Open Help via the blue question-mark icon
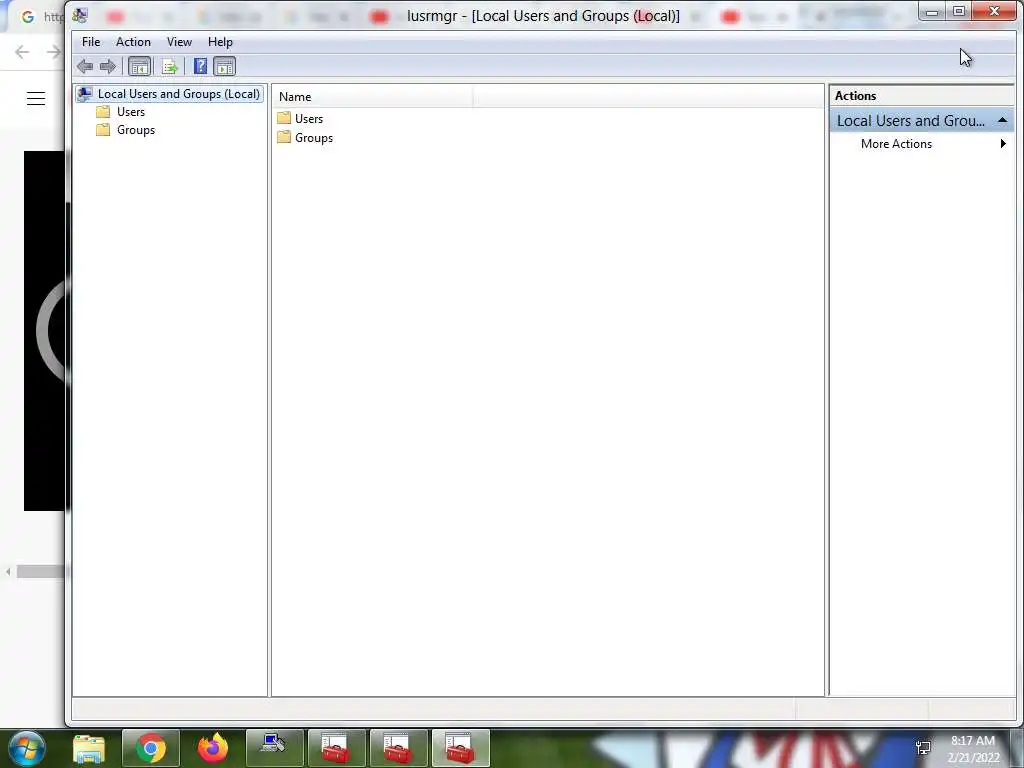The width and height of the screenshot is (1024, 768). pyautogui.click(x=200, y=66)
